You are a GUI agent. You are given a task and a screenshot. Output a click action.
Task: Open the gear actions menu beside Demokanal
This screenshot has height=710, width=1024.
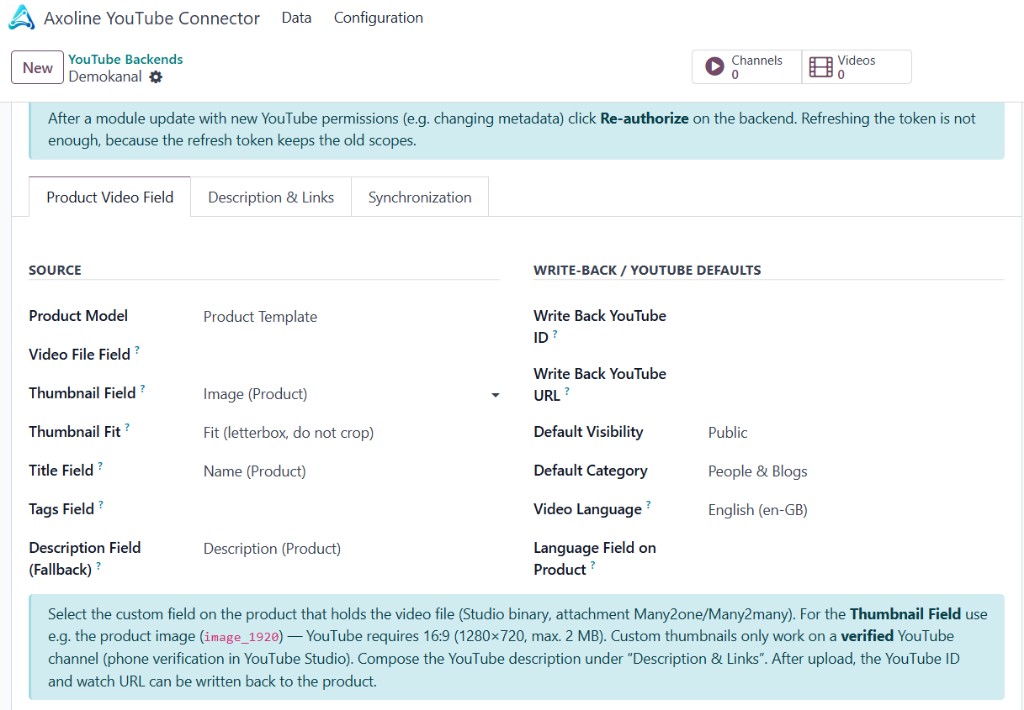155,77
